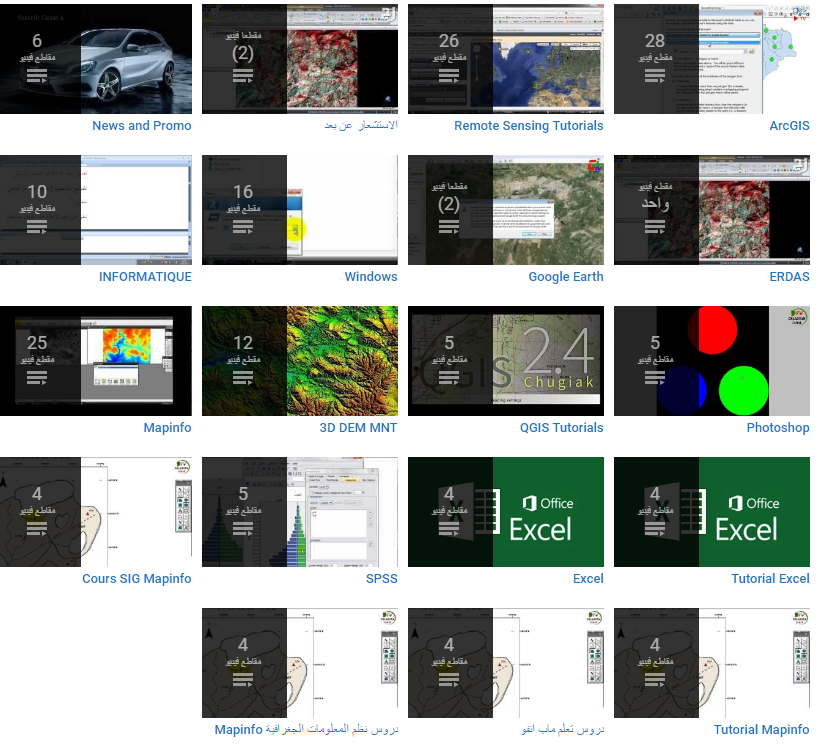The width and height of the screenshot is (820, 748).
Task: Click the playlist icon on Tutorial Excel thumbnail
Action: pyautogui.click(x=655, y=529)
